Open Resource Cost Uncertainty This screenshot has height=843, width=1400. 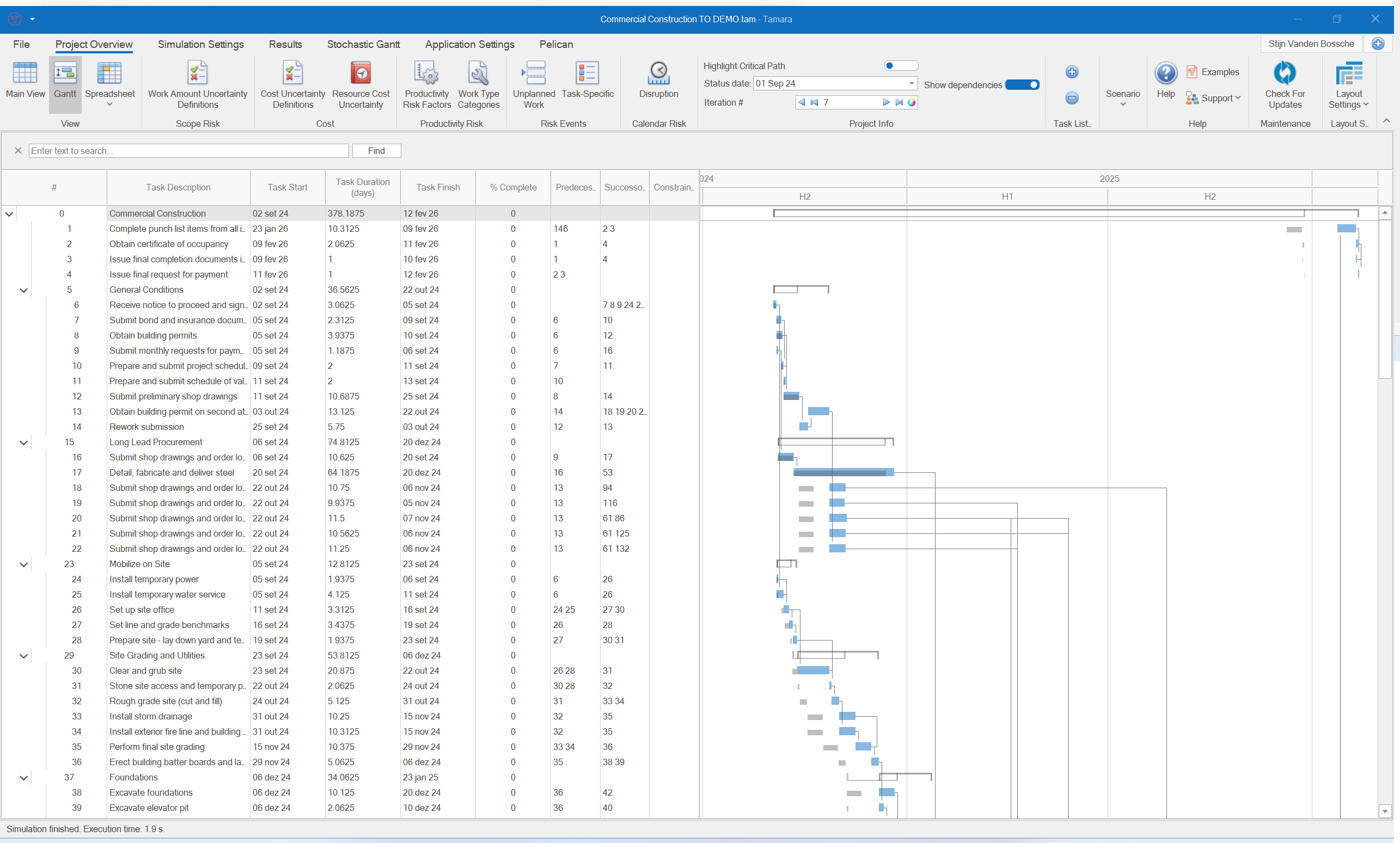click(x=360, y=83)
